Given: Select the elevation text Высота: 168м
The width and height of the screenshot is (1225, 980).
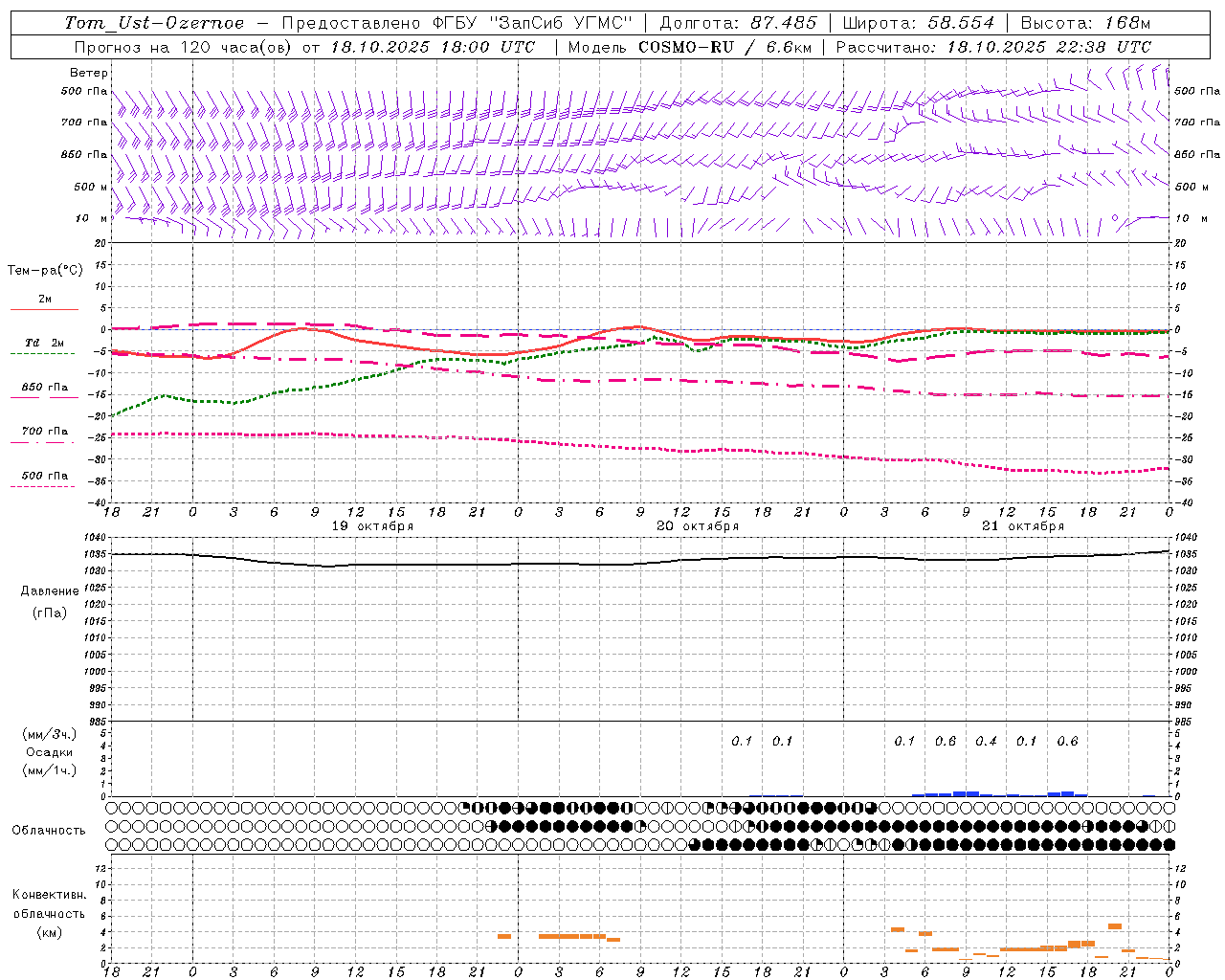Looking at the screenshot, I should [1085, 23].
